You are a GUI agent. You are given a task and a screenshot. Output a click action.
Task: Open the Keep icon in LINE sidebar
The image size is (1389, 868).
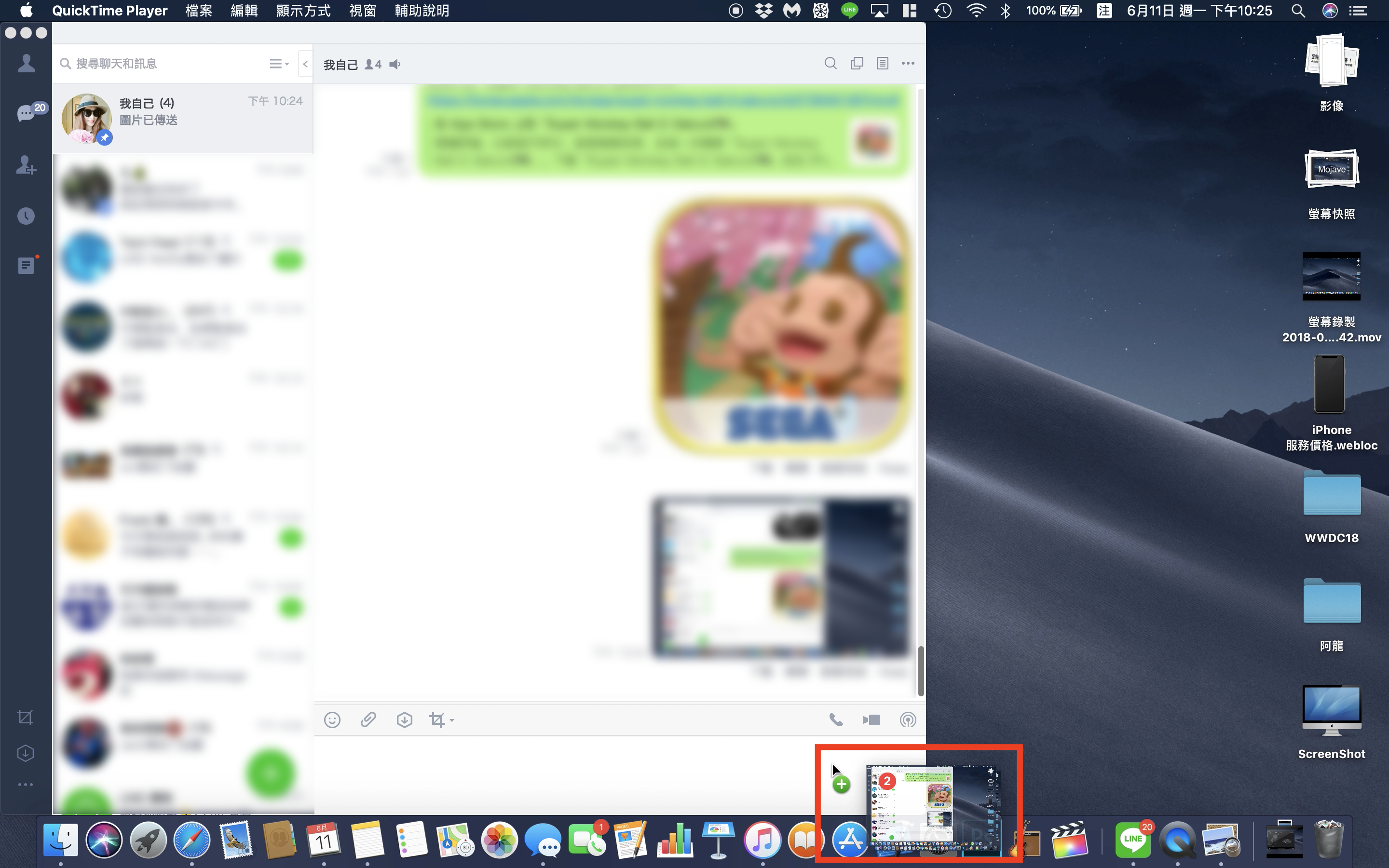(25, 753)
